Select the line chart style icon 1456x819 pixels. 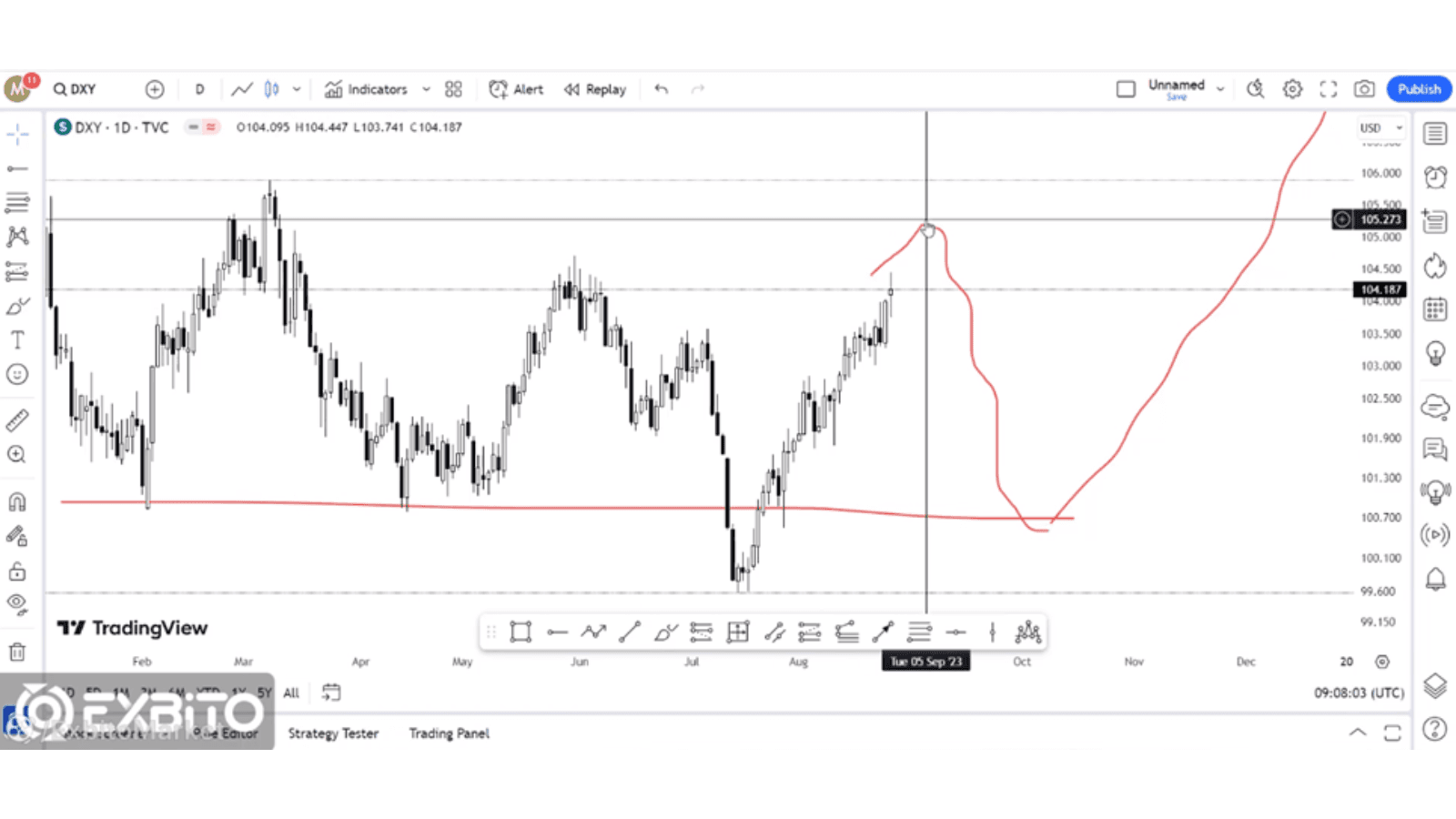[x=242, y=89]
